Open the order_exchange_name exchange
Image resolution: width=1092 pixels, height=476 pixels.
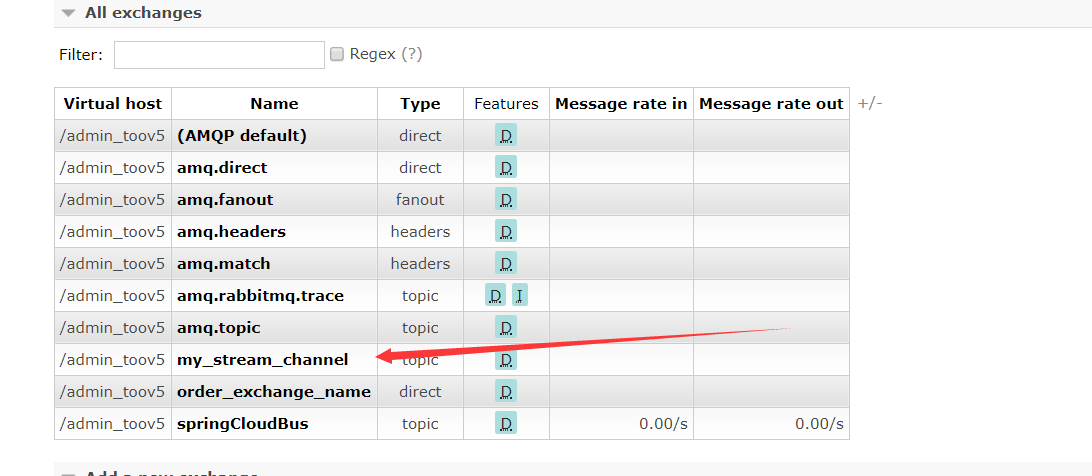(274, 392)
